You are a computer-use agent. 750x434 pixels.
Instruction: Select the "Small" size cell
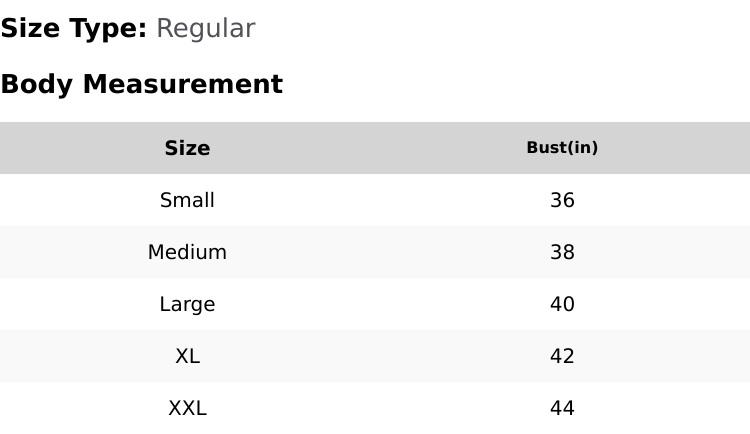click(x=187, y=200)
